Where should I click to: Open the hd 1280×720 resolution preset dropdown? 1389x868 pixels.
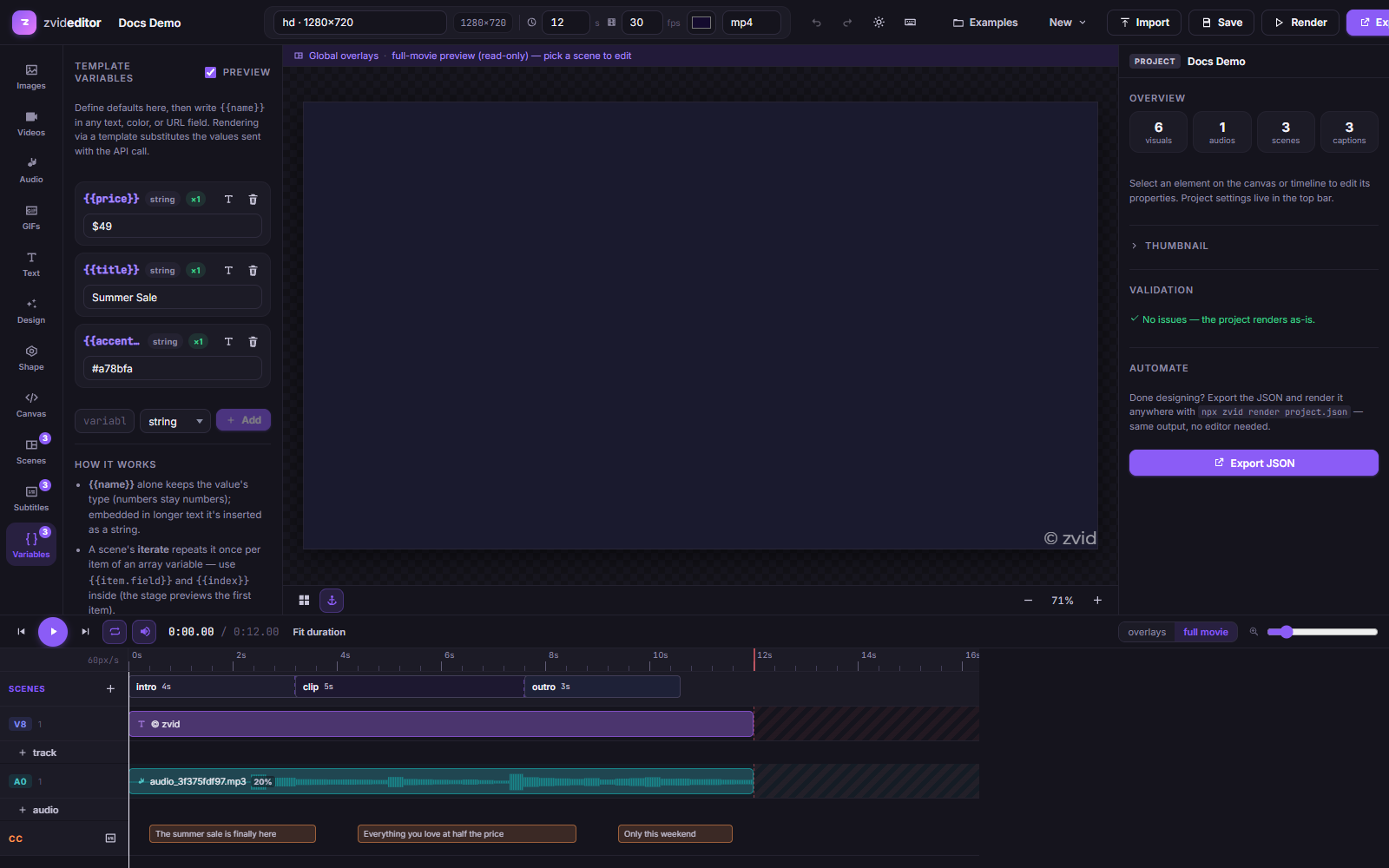point(360,23)
